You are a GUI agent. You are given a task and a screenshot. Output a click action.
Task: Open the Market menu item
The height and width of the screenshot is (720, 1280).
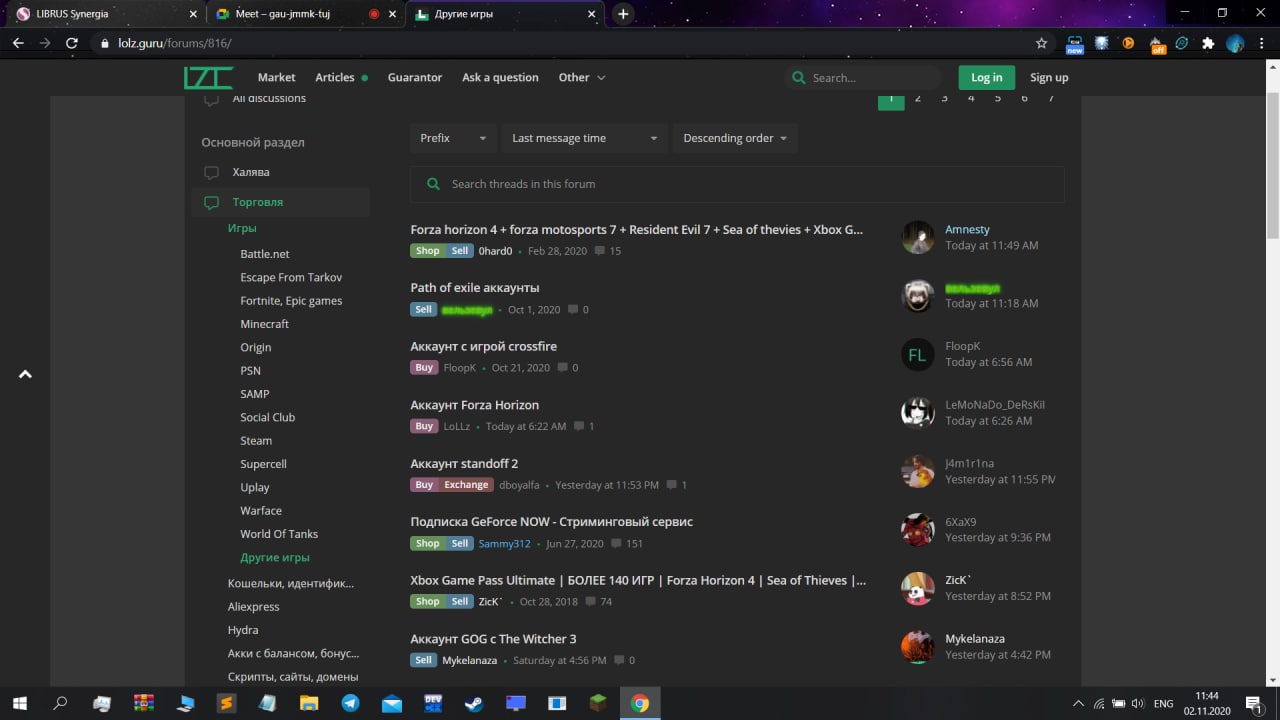277,77
